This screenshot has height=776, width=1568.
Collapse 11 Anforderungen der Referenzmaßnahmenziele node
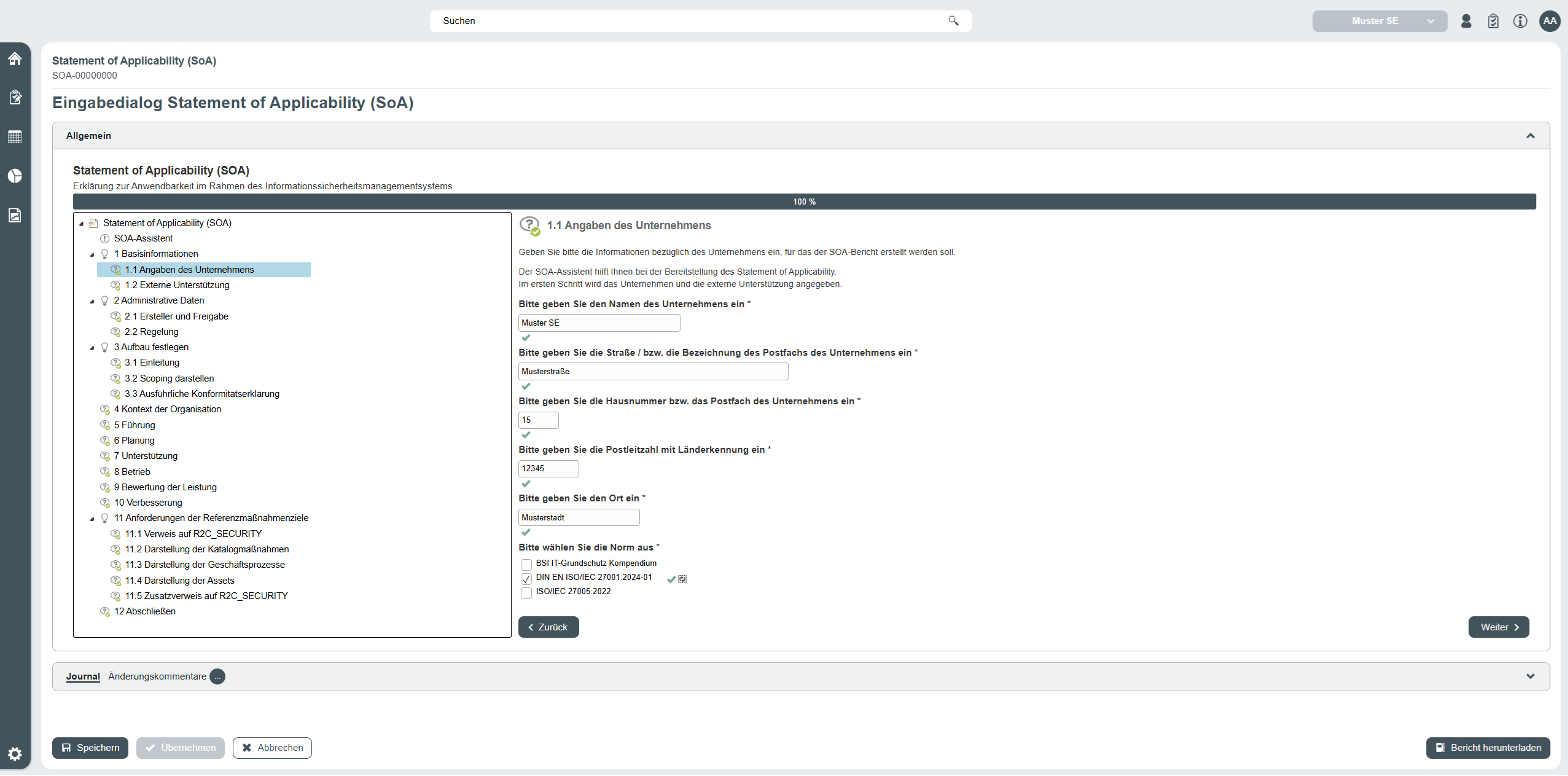pyautogui.click(x=92, y=519)
